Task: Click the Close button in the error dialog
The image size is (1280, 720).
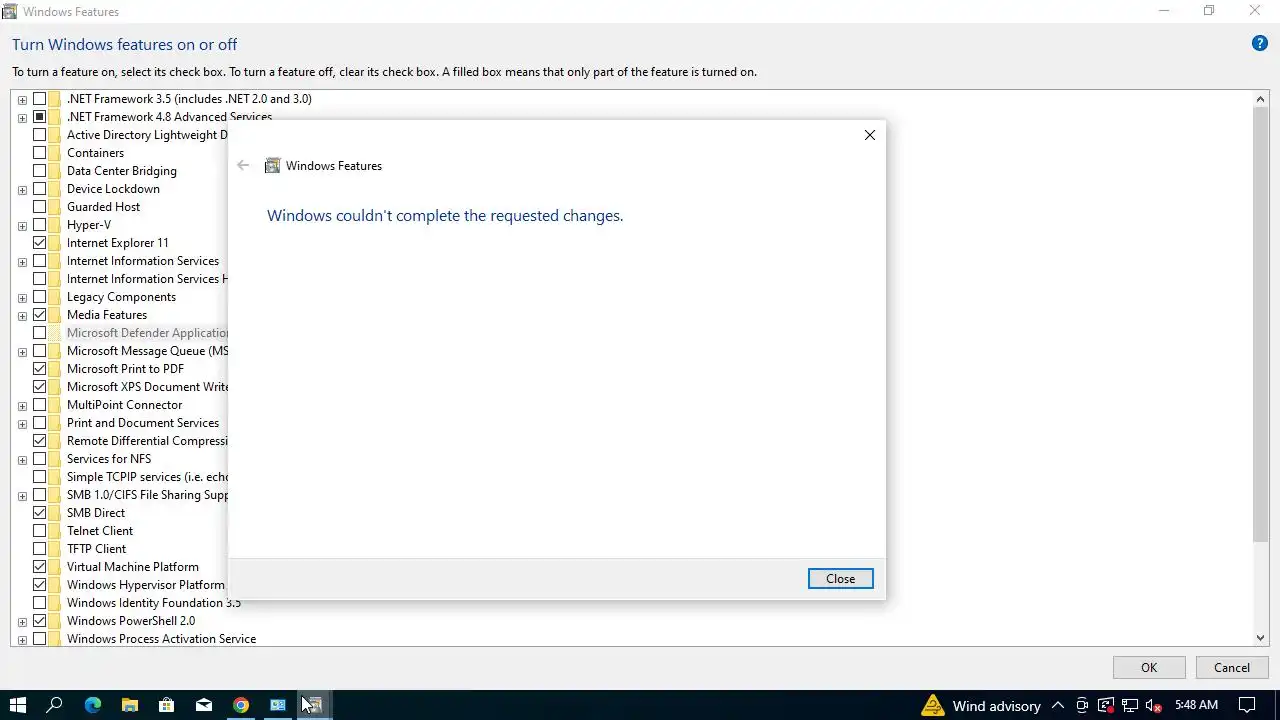Action: click(x=840, y=579)
